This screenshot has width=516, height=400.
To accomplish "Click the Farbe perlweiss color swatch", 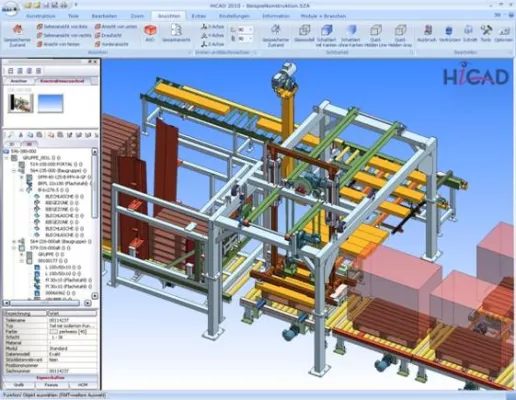I will tap(53, 332).
